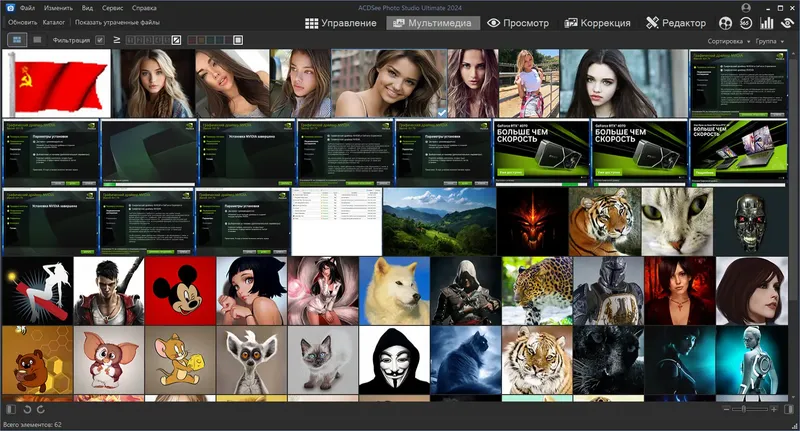Open the user account icon
Screen dimensions: 800x431
(746, 8)
